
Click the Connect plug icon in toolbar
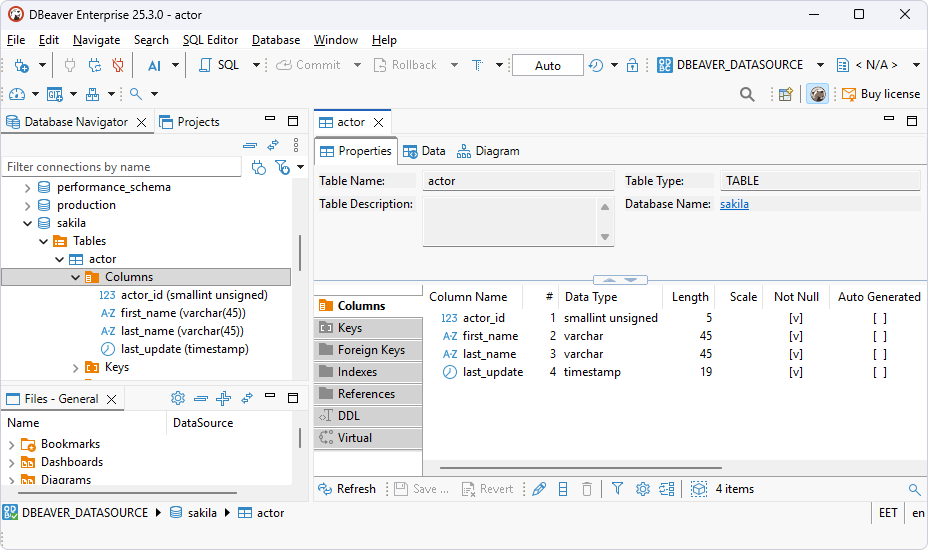click(70, 65)
